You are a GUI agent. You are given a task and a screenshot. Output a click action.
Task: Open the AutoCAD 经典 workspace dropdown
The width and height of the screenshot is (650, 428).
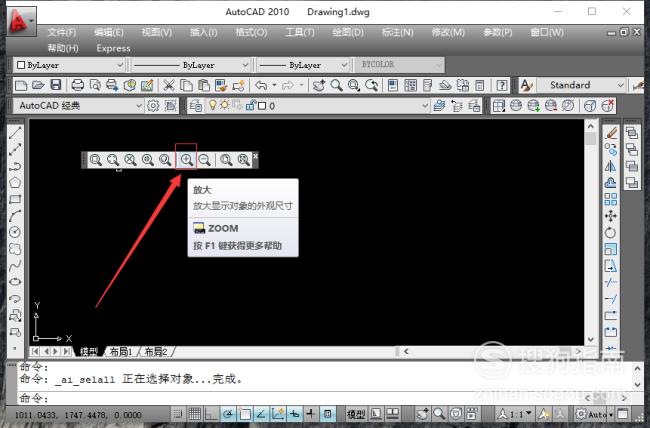139,106
